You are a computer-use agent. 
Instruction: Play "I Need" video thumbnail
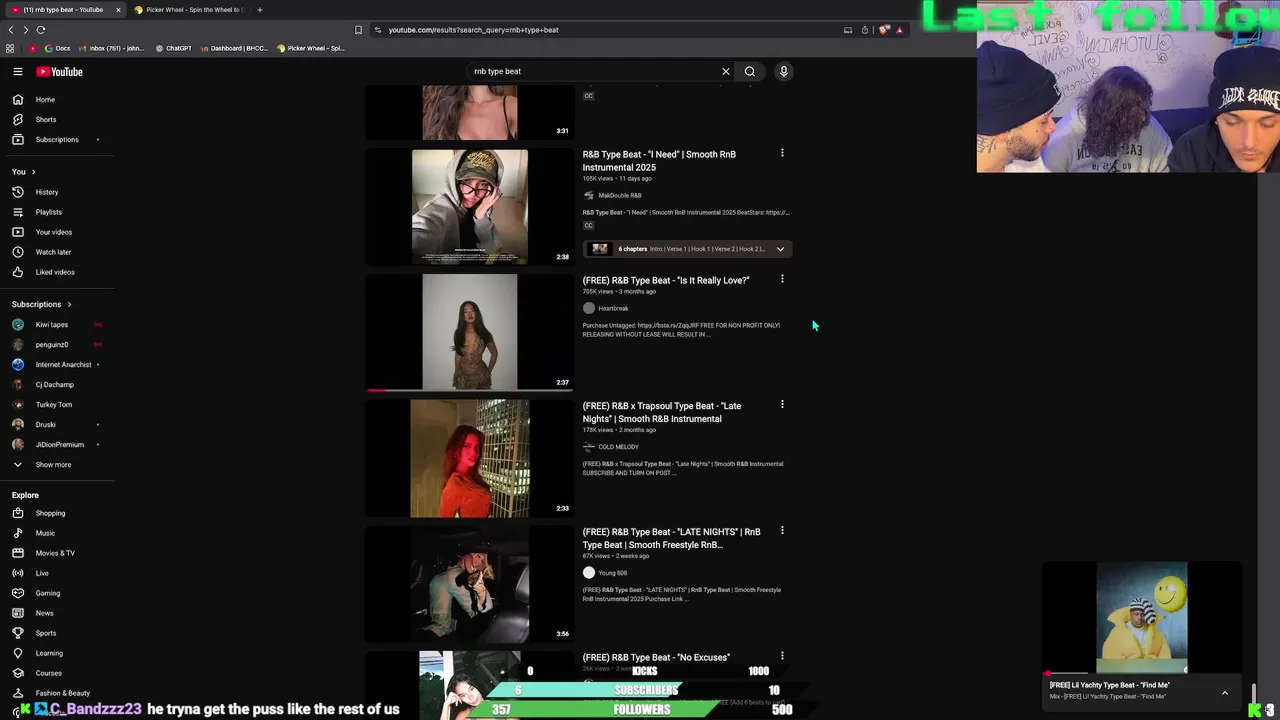coord(470,207)
